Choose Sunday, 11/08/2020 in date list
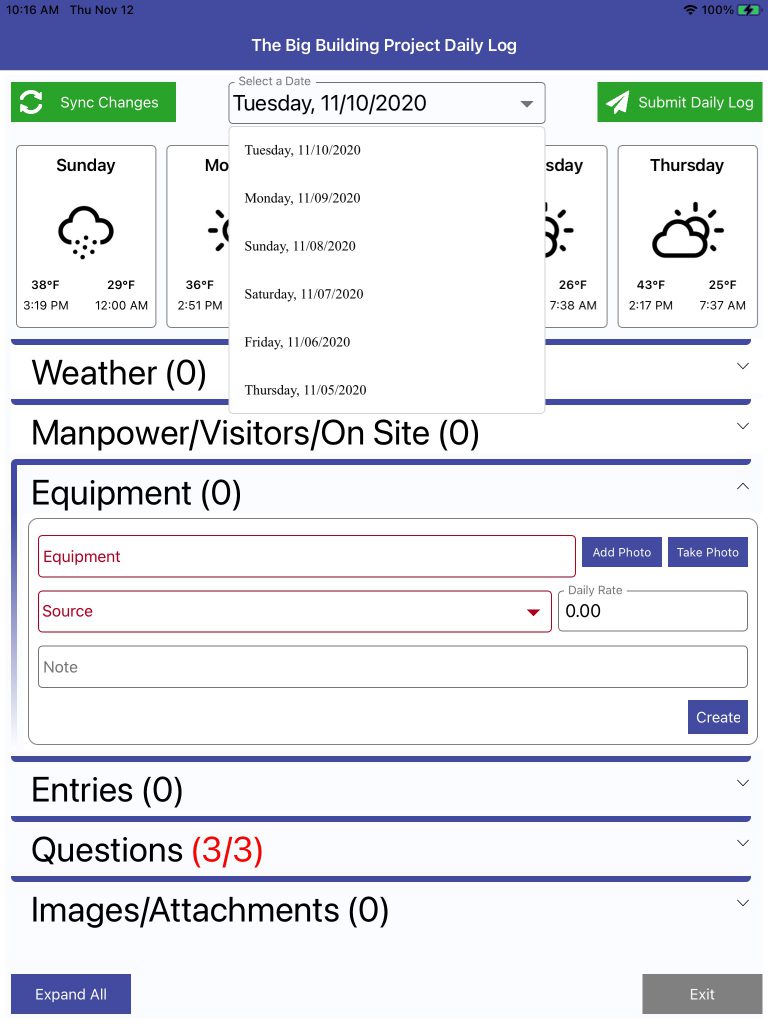 [387, 246]
